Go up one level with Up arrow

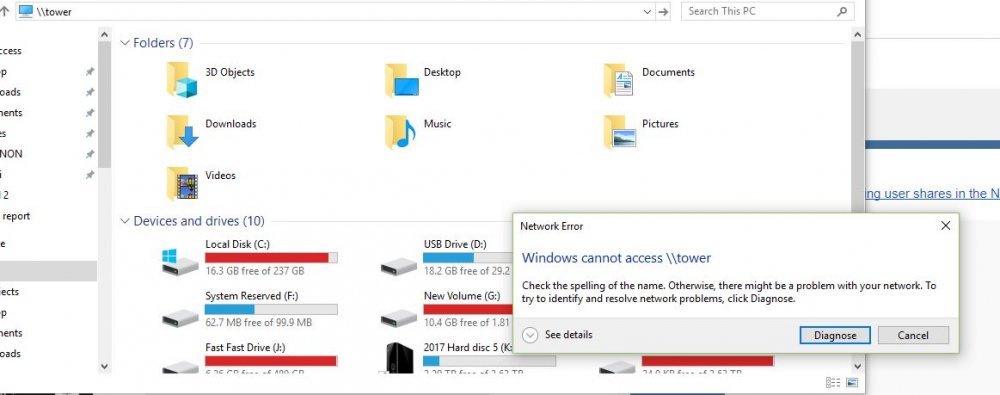(x=4, y=11)
